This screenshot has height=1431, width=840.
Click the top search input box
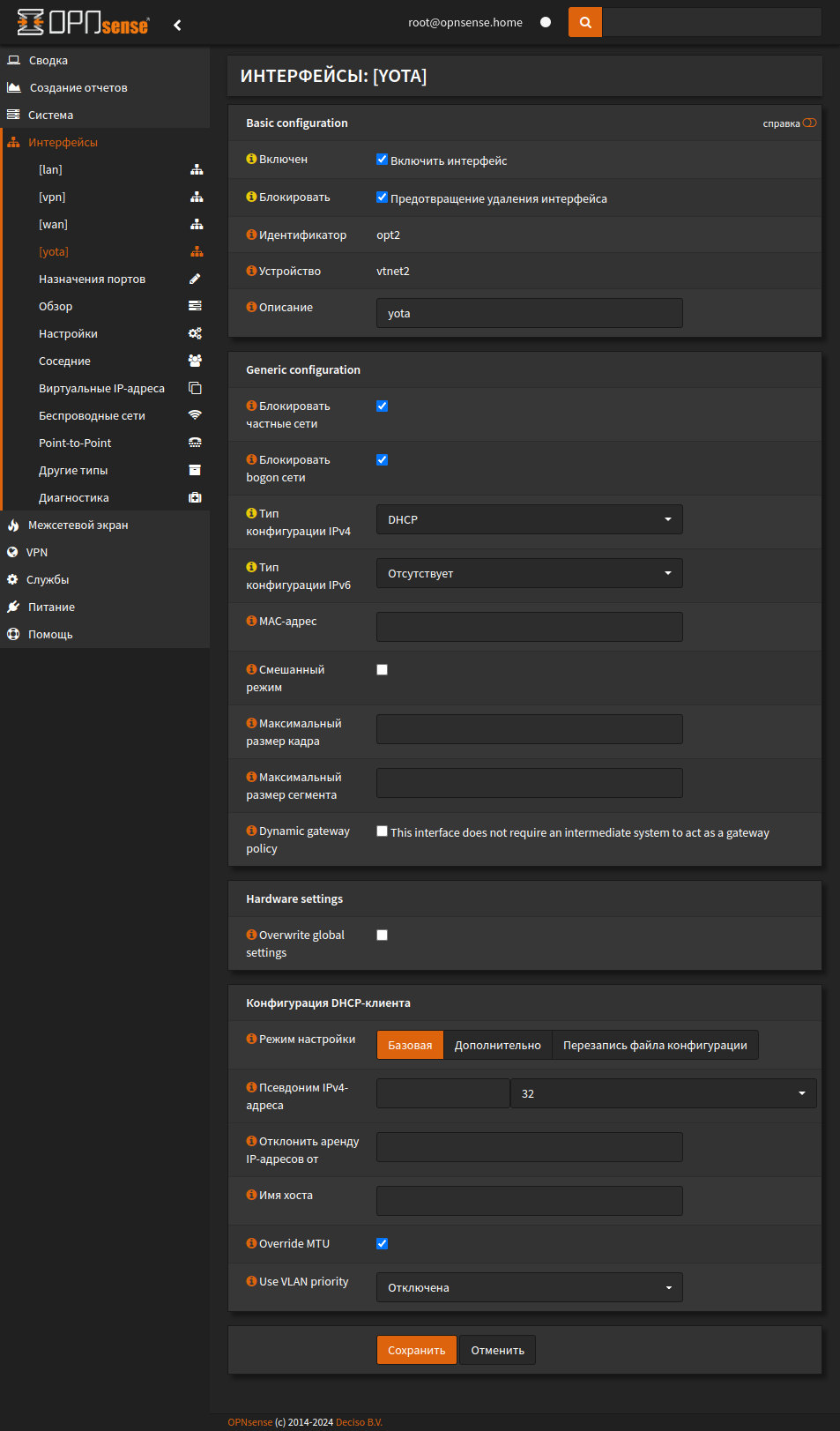coord(711,23)
